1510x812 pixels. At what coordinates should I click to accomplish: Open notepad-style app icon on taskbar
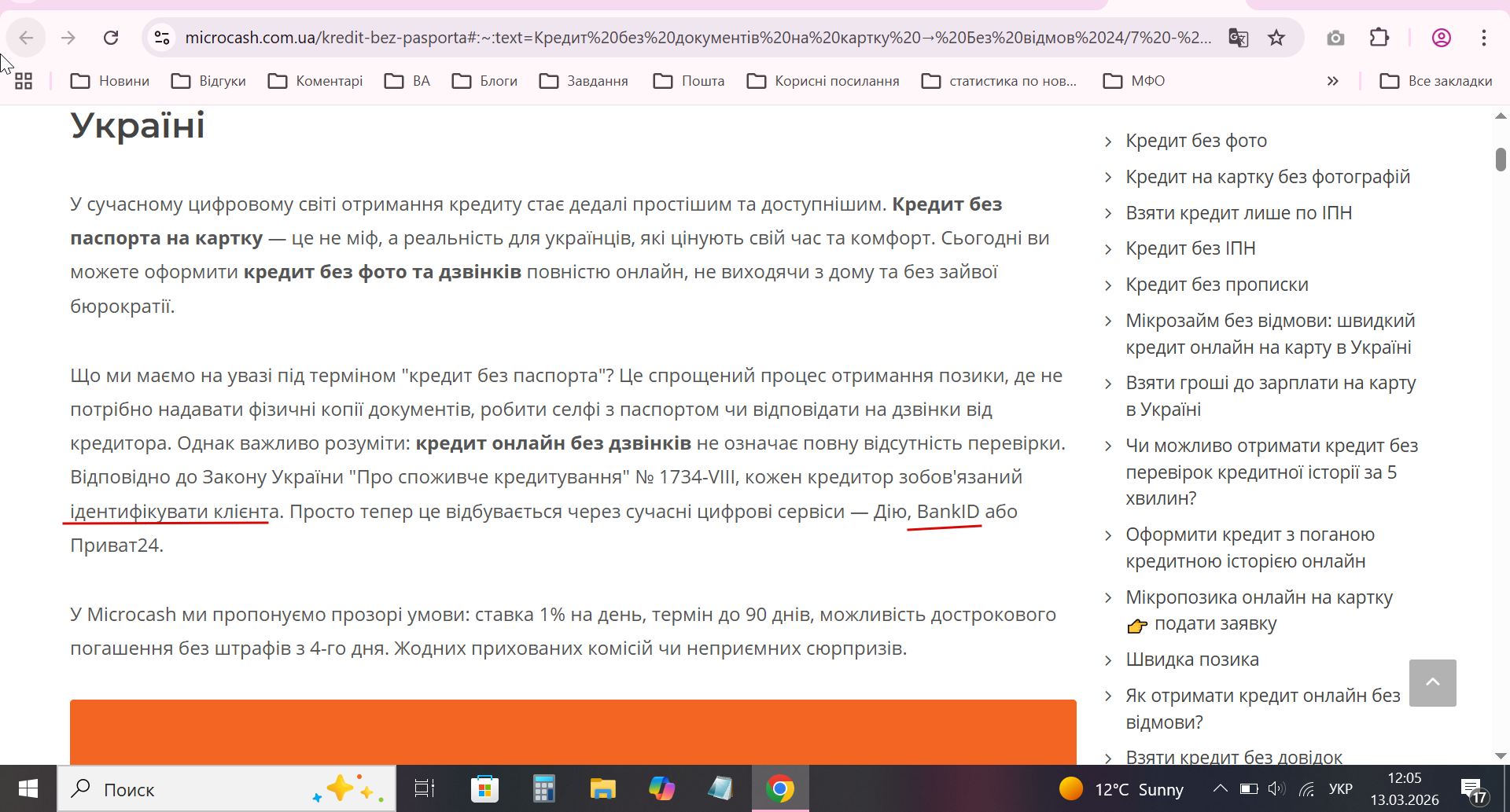pyautogui.click(x=720, y=788)
